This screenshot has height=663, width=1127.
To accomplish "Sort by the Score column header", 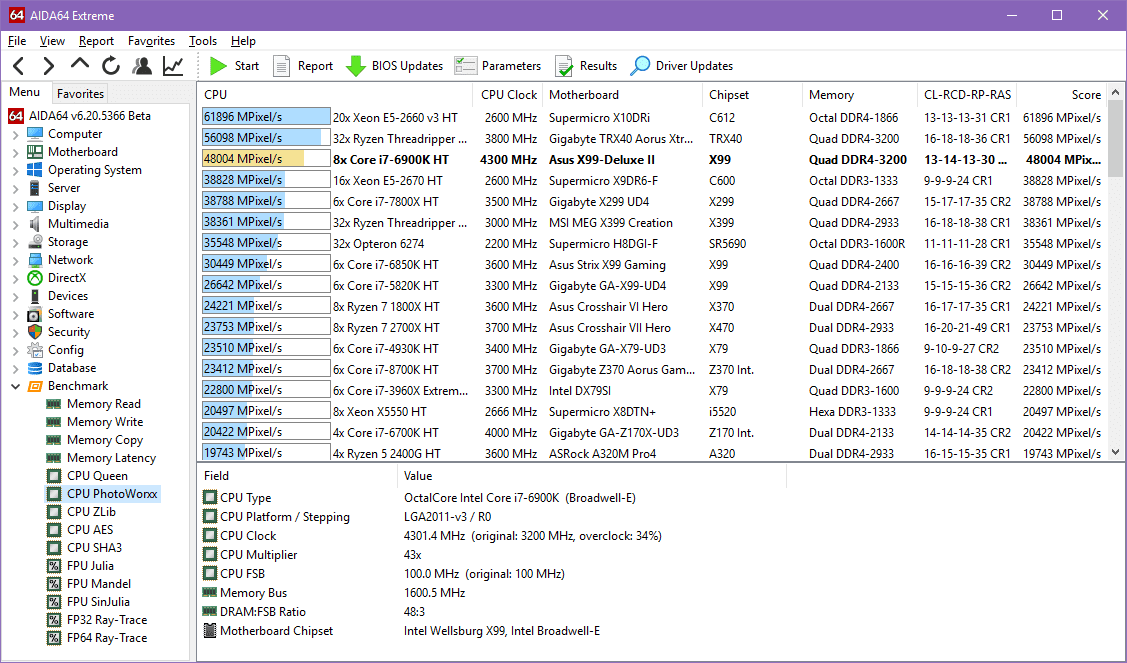I will (x=1062, y=95).
